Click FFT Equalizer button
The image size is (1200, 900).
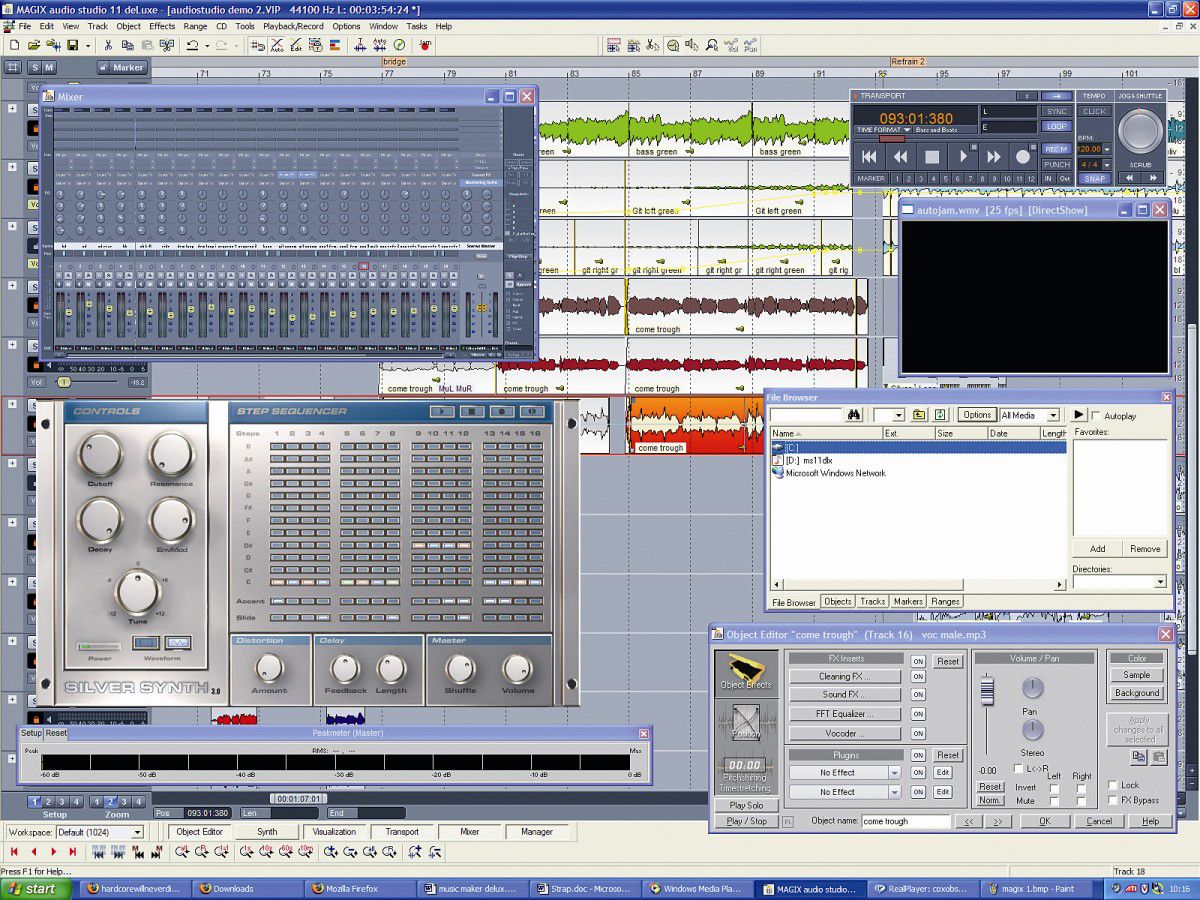844,714
